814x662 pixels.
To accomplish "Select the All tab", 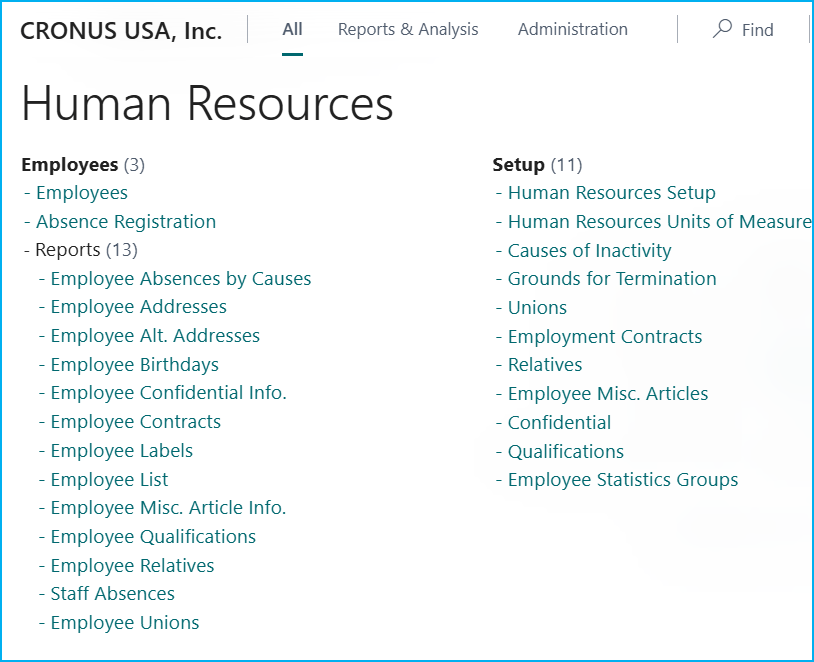I will [x=292, y=30].
